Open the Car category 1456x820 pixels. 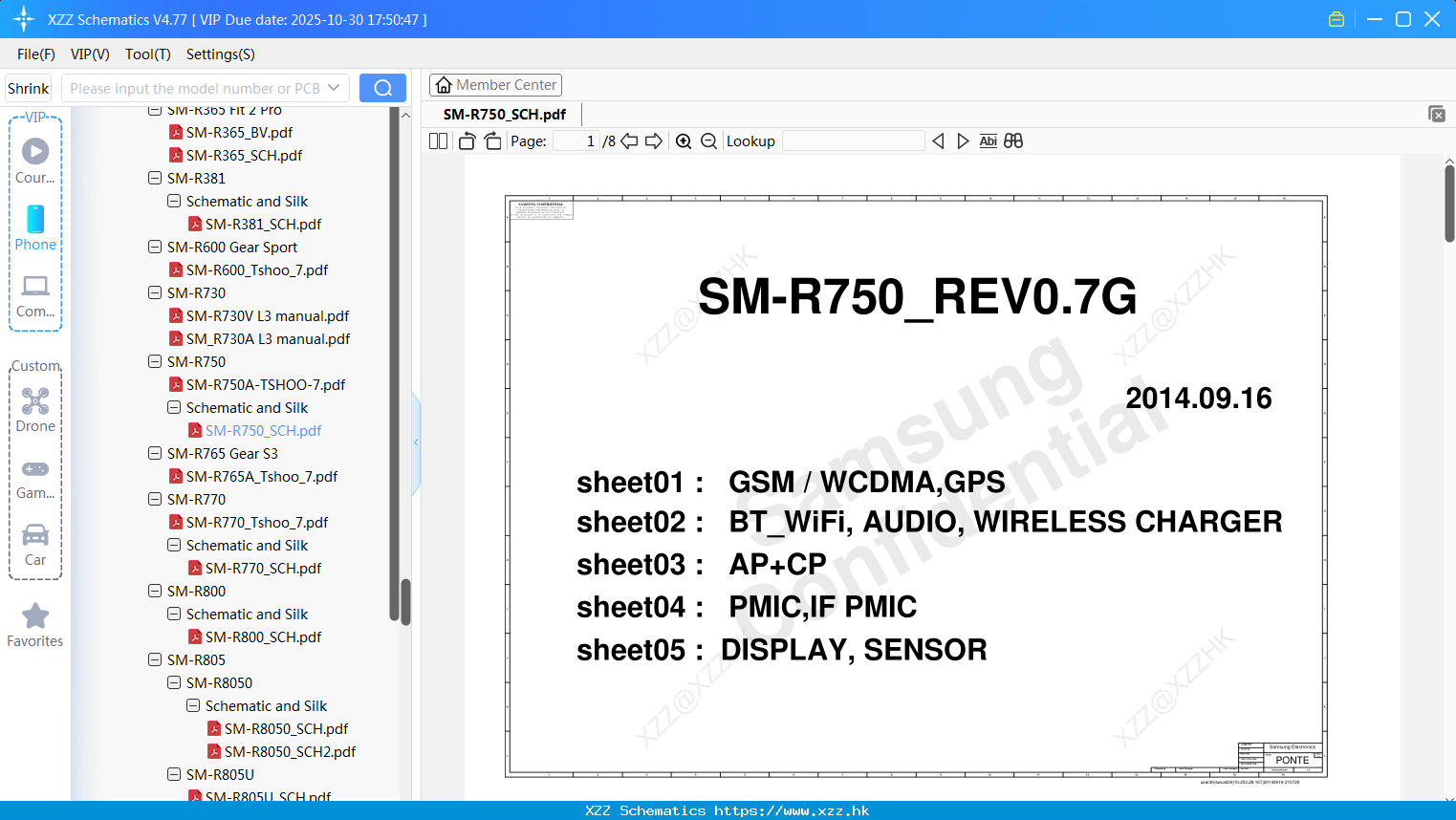[35, 545]
